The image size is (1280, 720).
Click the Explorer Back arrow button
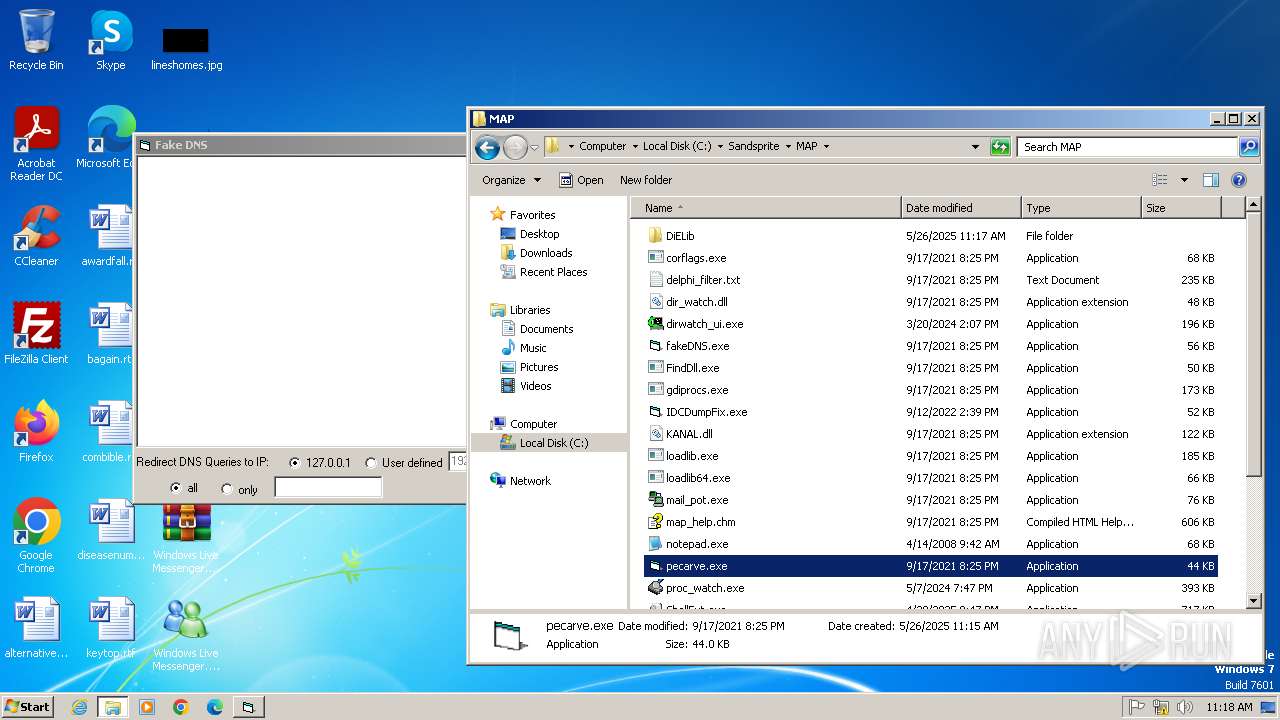point(487,147)
